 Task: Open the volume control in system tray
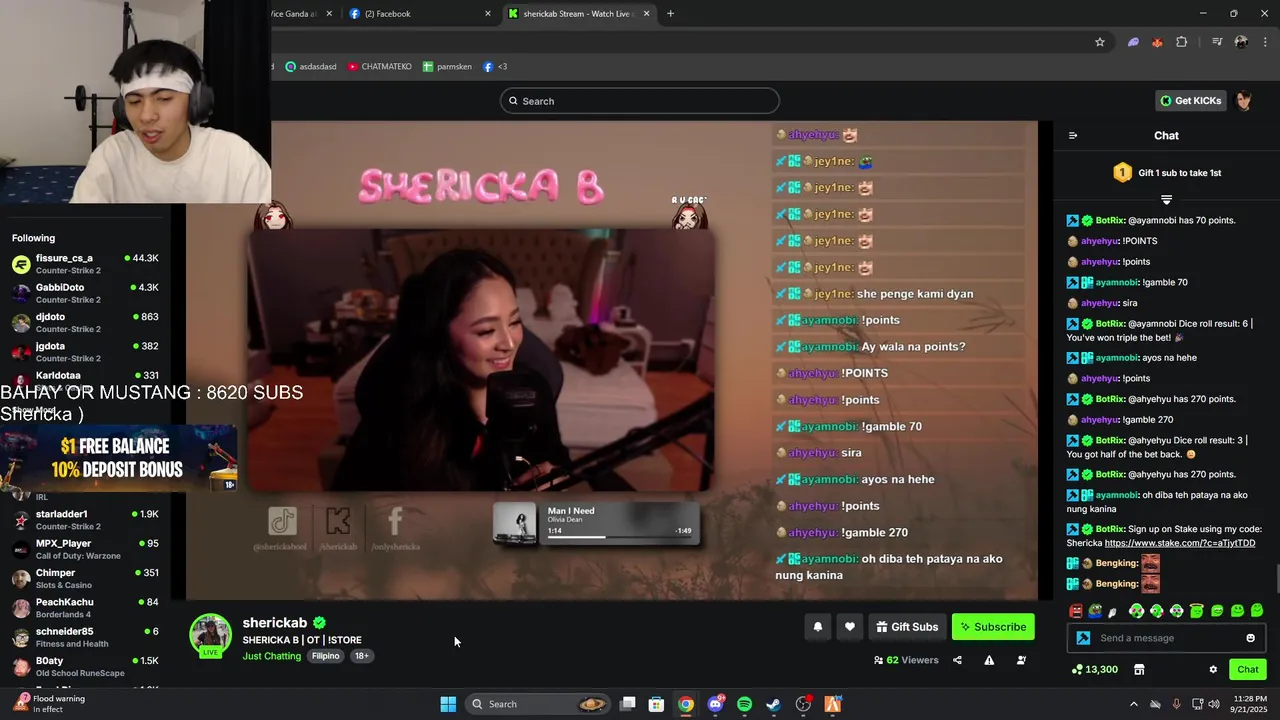click(x=1213, y=704)
